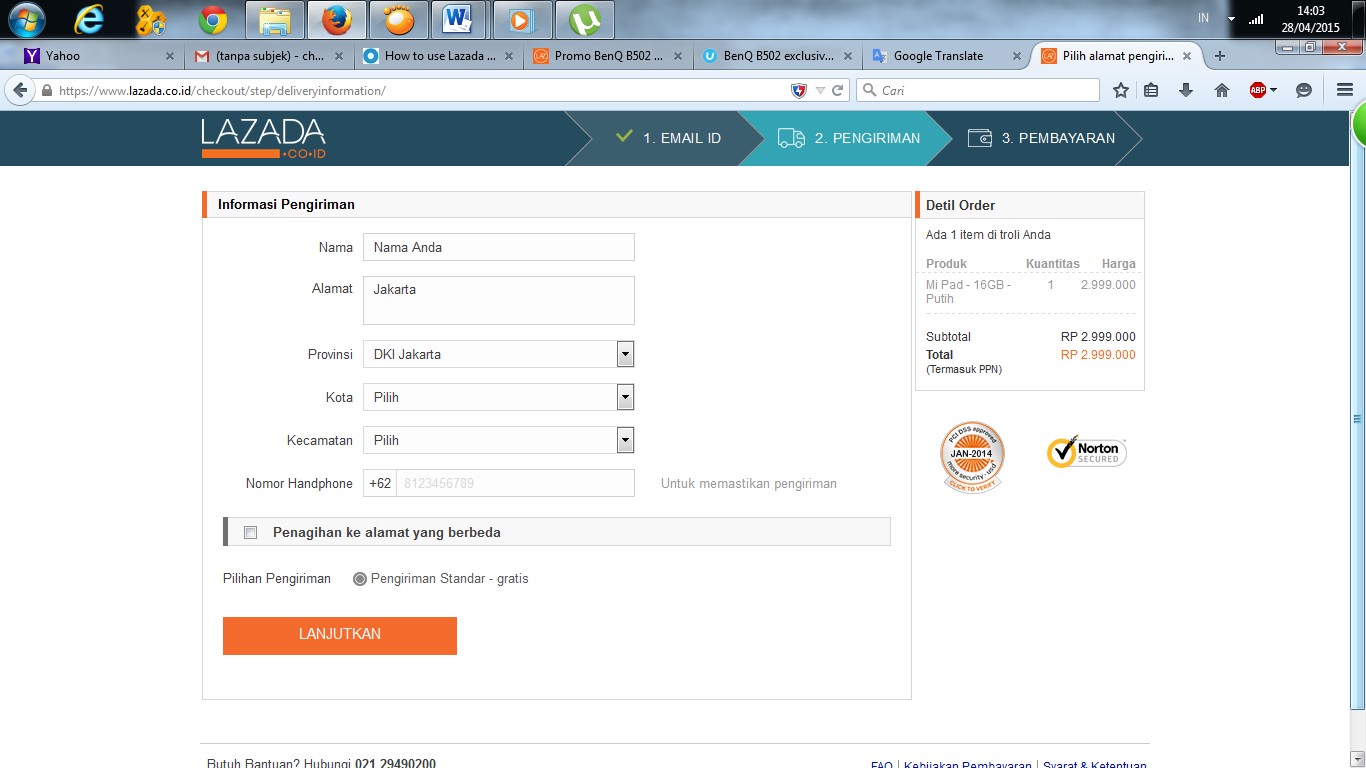Enable Penagihan ke alamat yang berbeda checkbox
1366x768 pixels.
pos(251,532)
